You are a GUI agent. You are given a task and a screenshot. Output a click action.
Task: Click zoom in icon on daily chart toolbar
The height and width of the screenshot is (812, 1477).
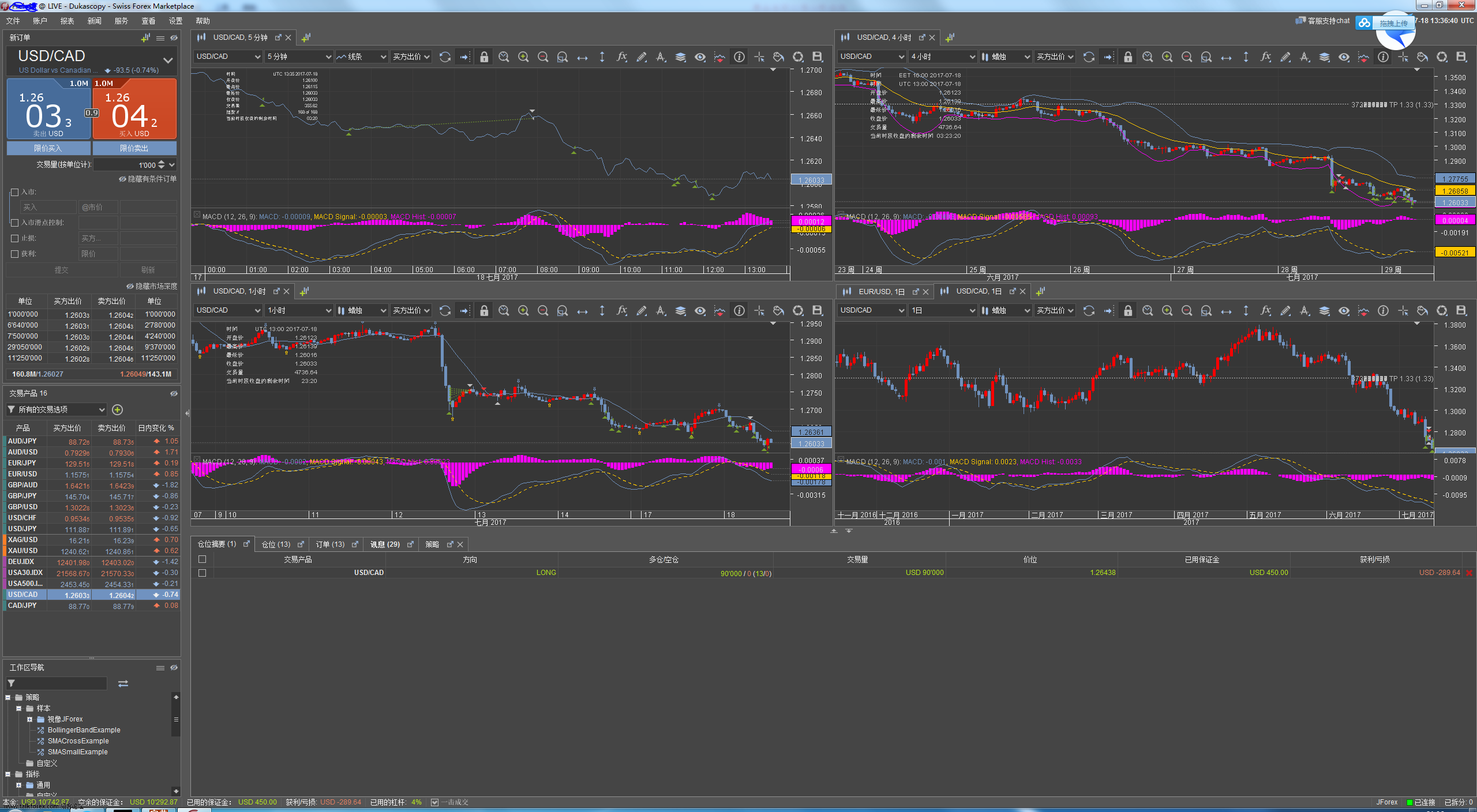[x=1167, y=310]
